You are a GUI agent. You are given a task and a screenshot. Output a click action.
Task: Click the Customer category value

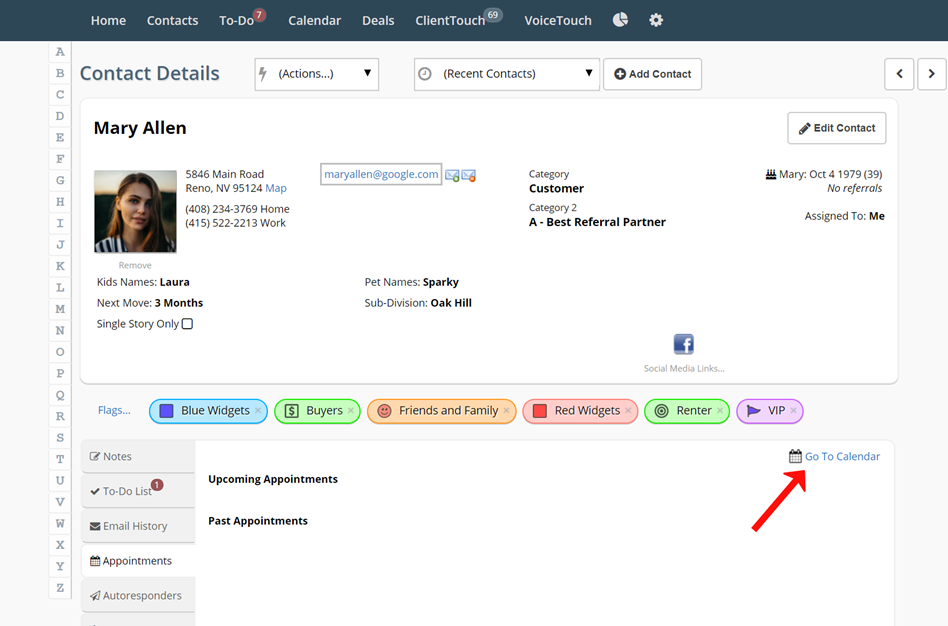coord(556,188)
